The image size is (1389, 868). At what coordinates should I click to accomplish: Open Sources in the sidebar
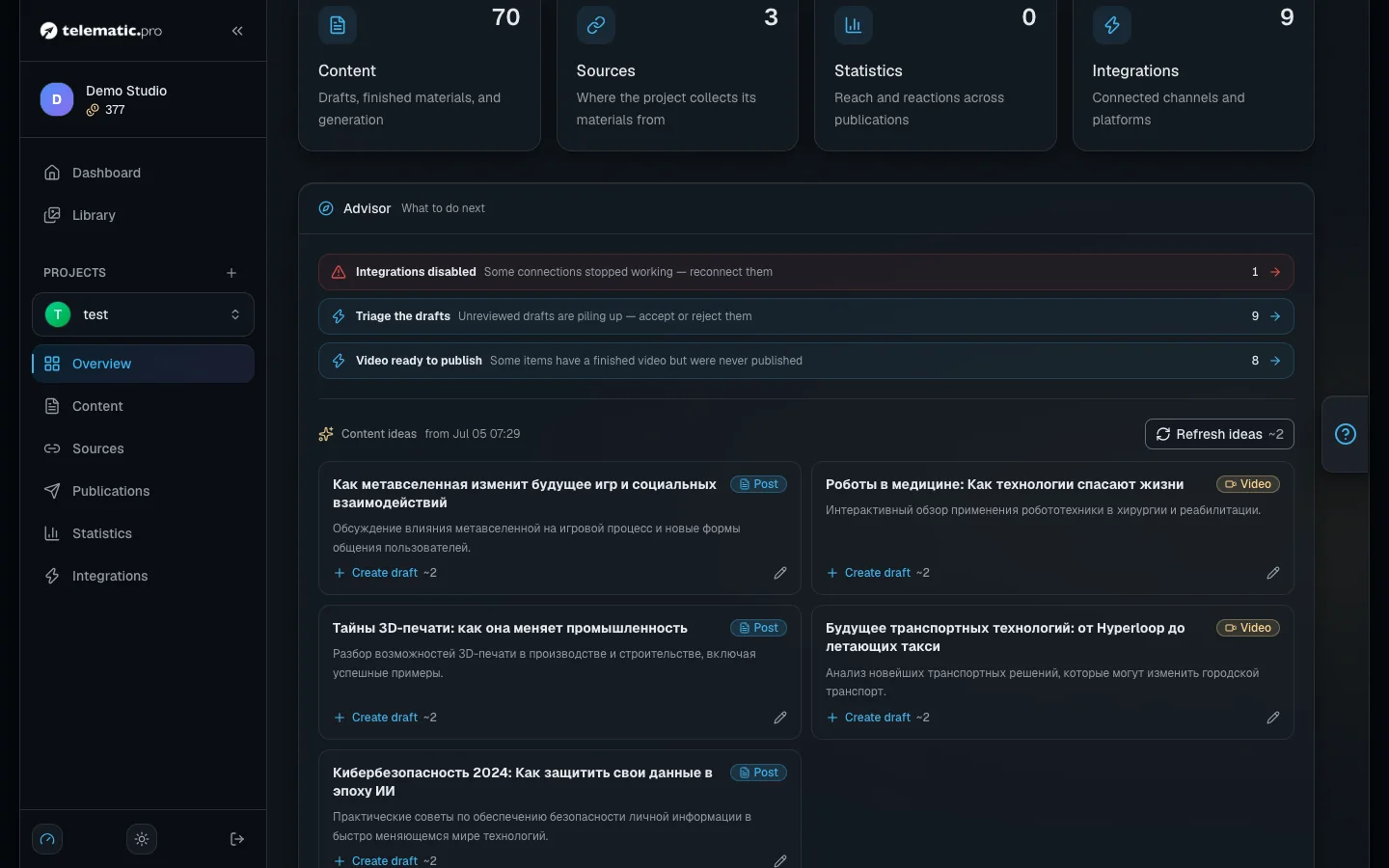pyautogui.click(x=143, y=448)
